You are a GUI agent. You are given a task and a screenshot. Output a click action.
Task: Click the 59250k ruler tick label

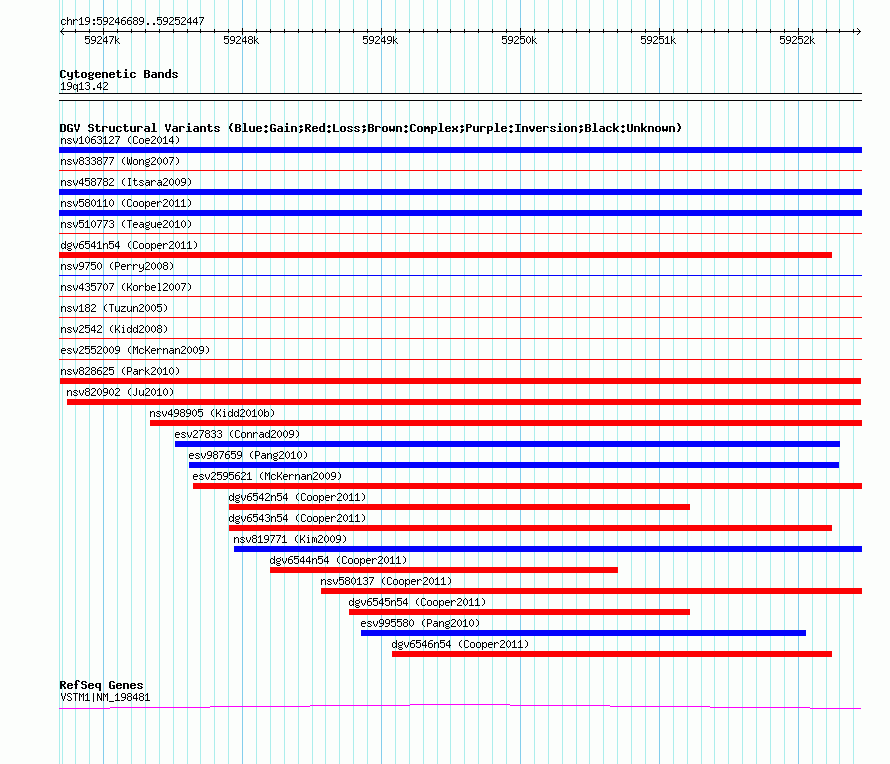tap(519, 40)
